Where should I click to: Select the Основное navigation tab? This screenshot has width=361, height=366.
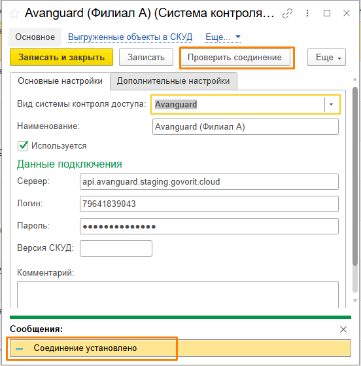[x=35, y=37]
